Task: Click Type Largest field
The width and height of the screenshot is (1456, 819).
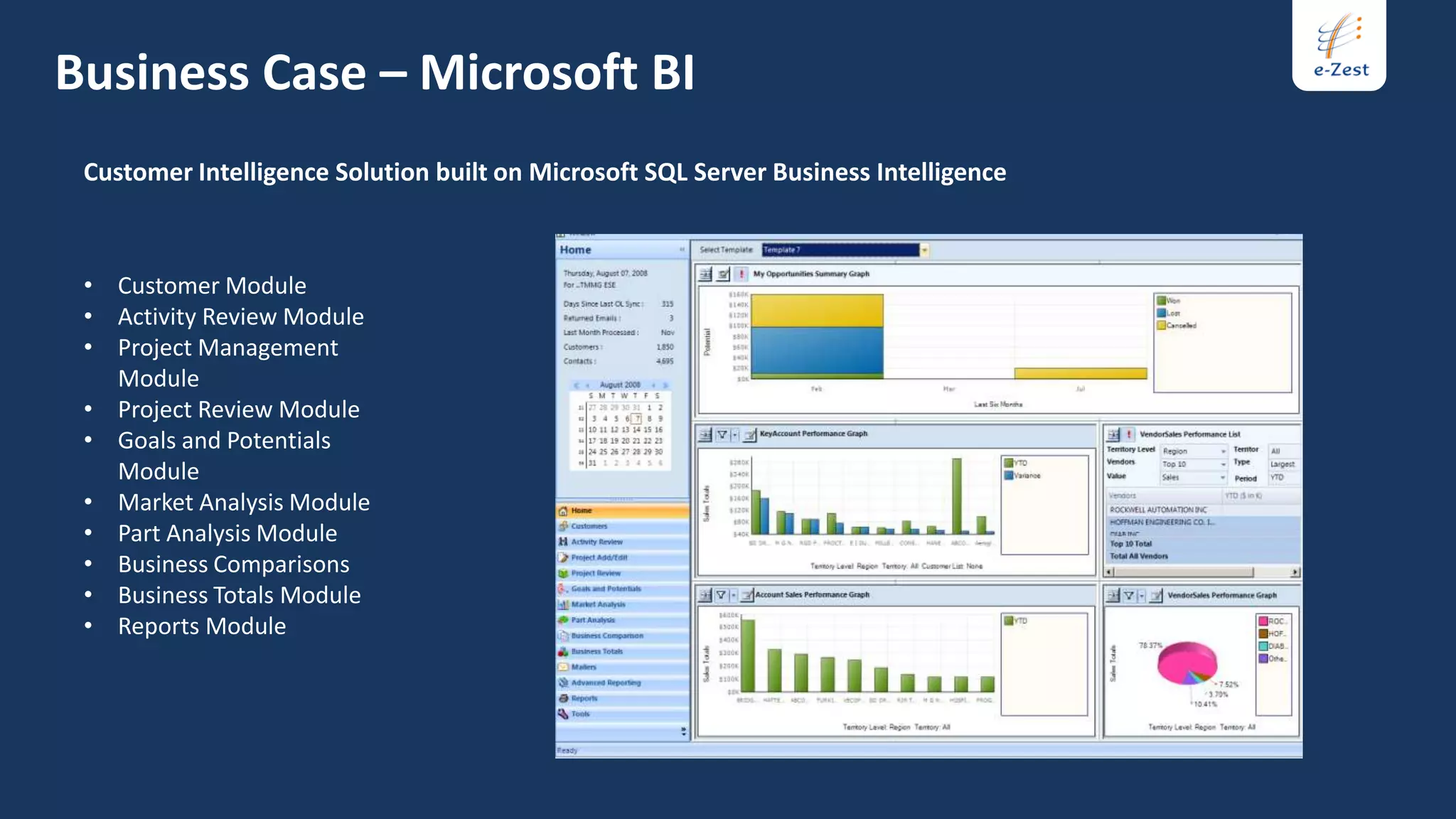Action: coord(1284,464)
